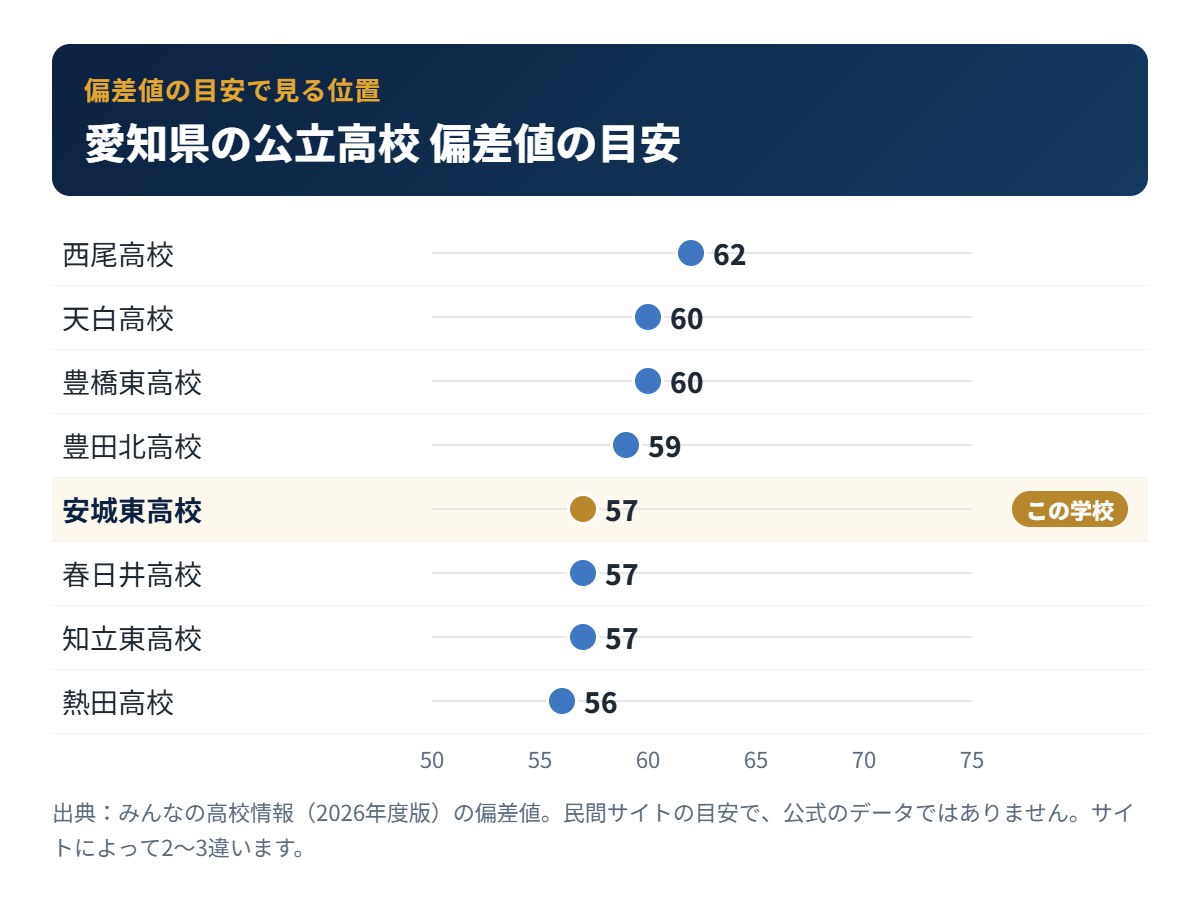Screen dimensions: 1200x900
Task: Click the 天白高校 school name
Action: tap(118, 319)
